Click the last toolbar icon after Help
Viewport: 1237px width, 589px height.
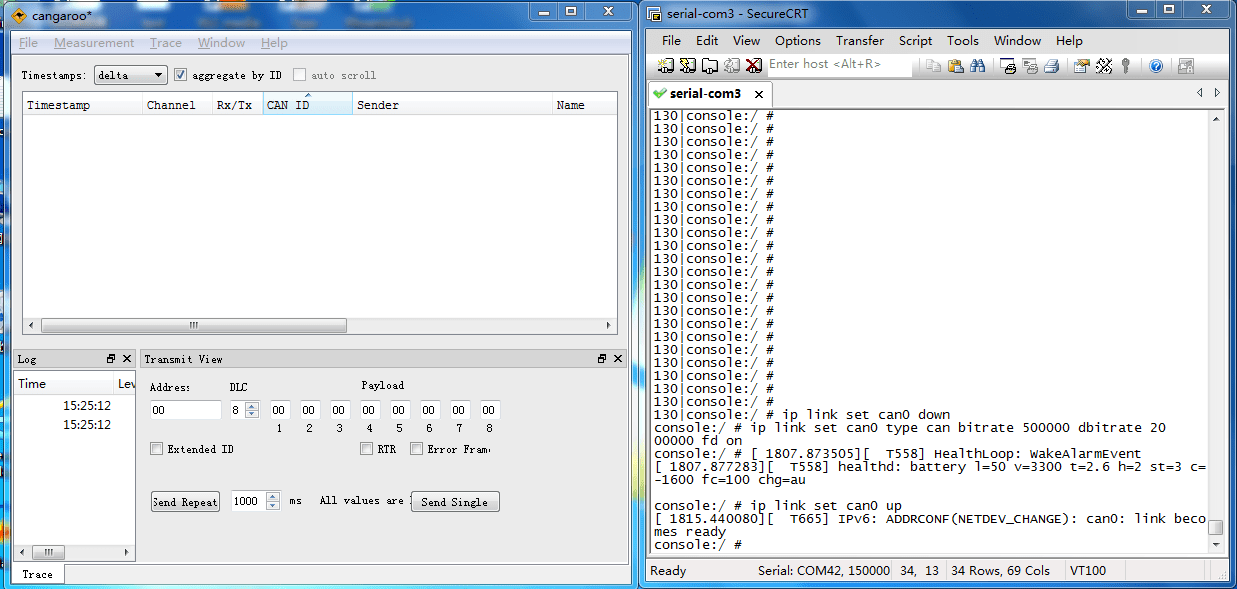(x=1186, y=66)
